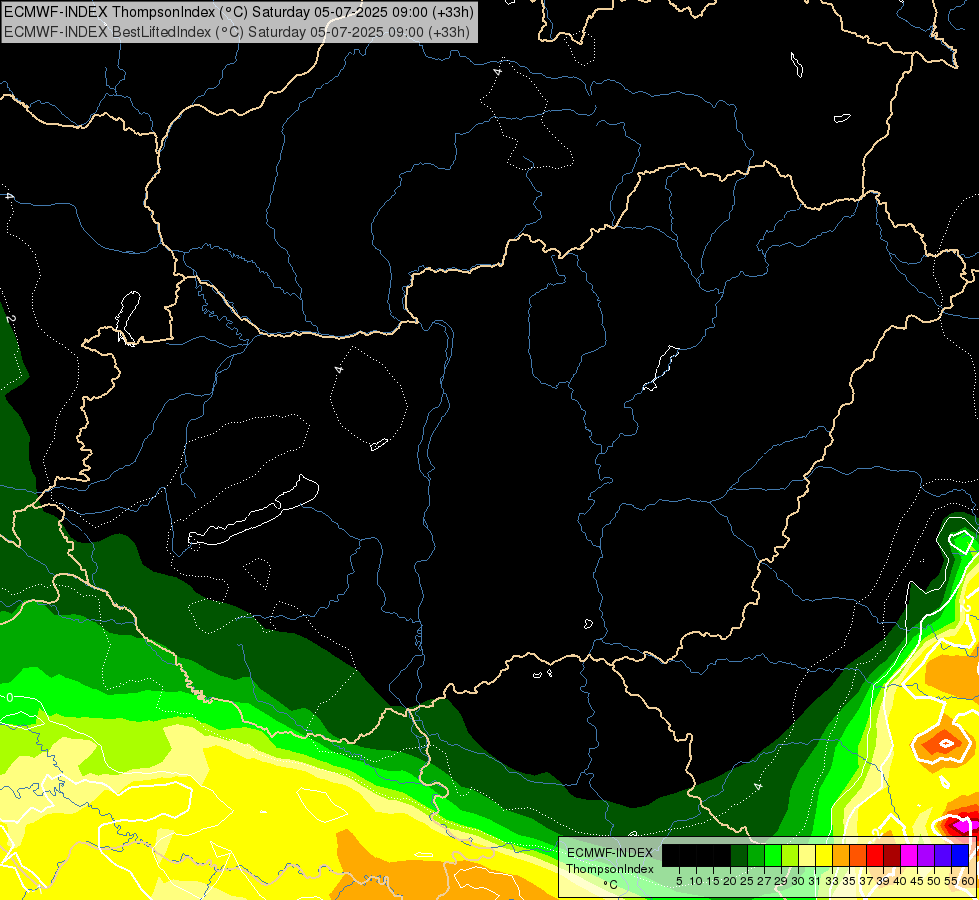
Task: Select the medium green 25-27 legend swatch
Action: (756, 856)
